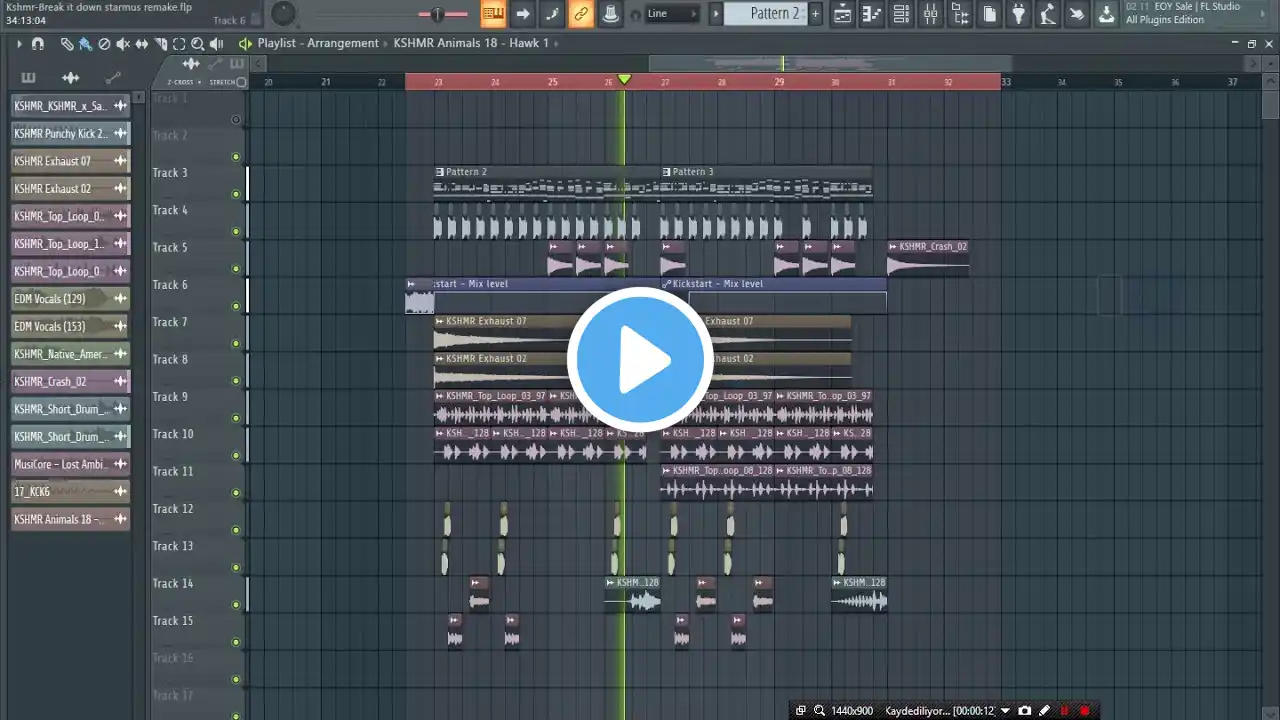1280x720 pixels.
Task: Open the first KSHMR Exhaust 07 clip menu
Action: (440, 321)
